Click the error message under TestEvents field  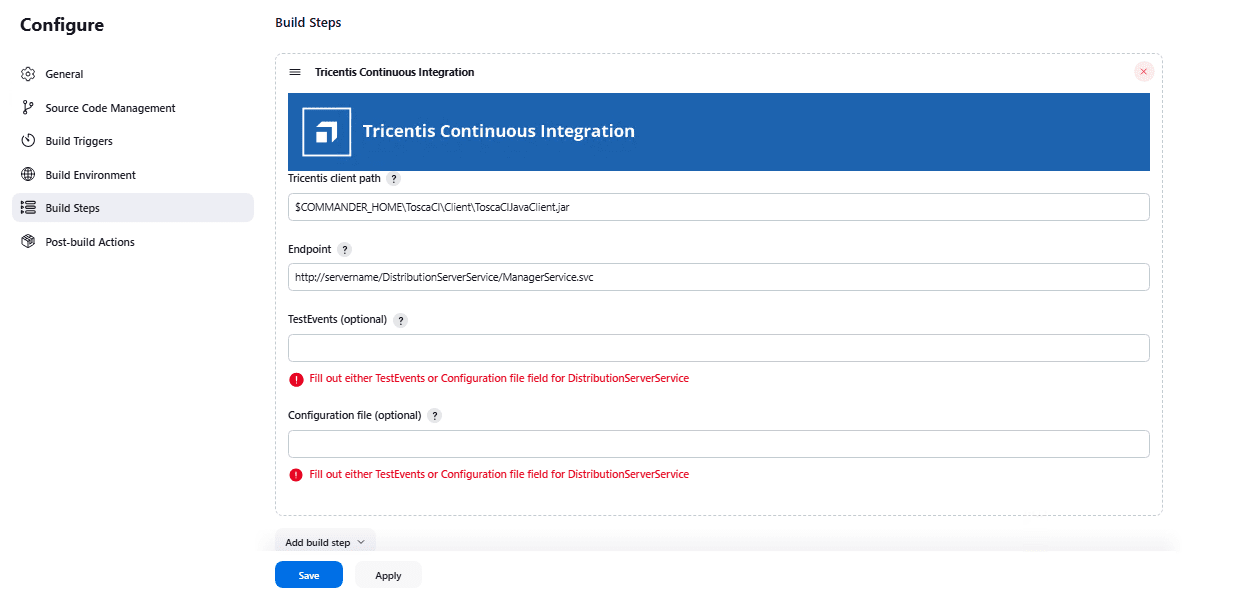point(499,378)
